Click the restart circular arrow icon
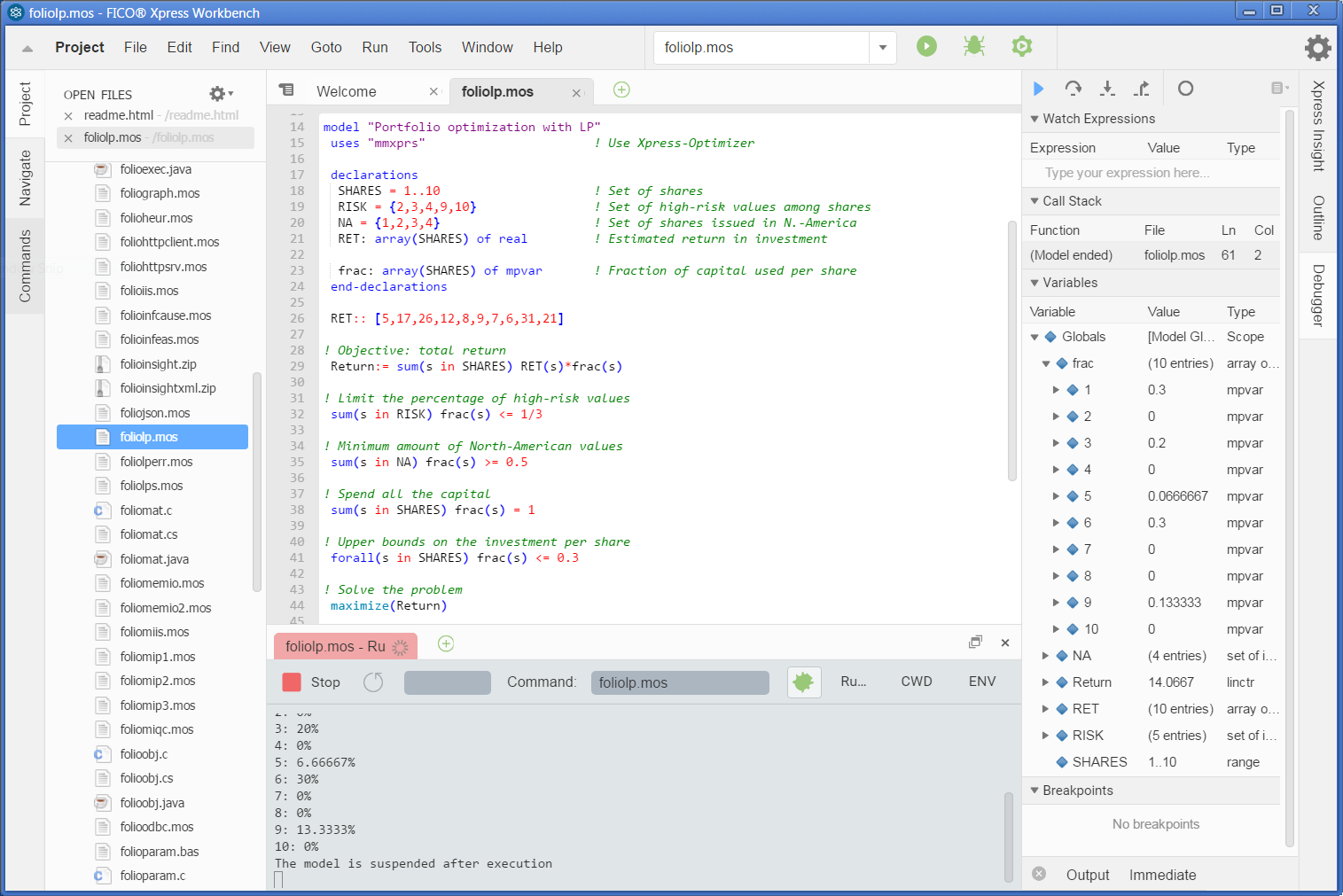The image size is (1343, 896). pos(373,682)
